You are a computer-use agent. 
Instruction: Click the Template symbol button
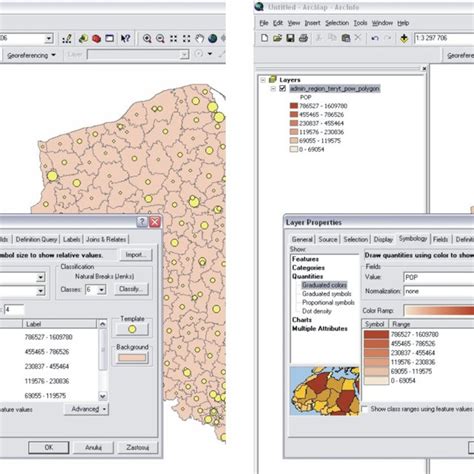click(132, 329)
